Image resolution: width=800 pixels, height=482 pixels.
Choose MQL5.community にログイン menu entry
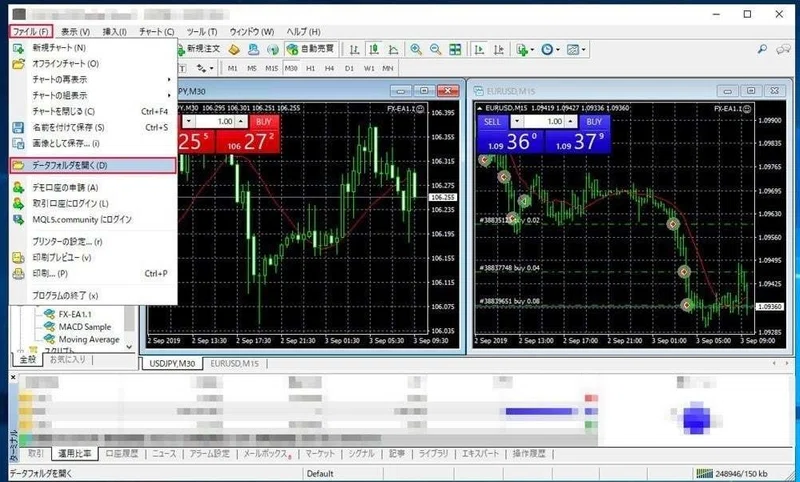pos(93,219)
